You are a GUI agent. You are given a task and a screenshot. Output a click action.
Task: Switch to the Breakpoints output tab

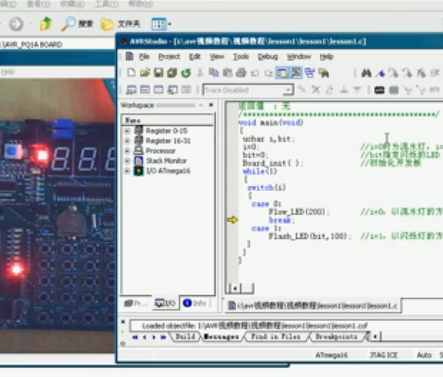tap(336, 337)
